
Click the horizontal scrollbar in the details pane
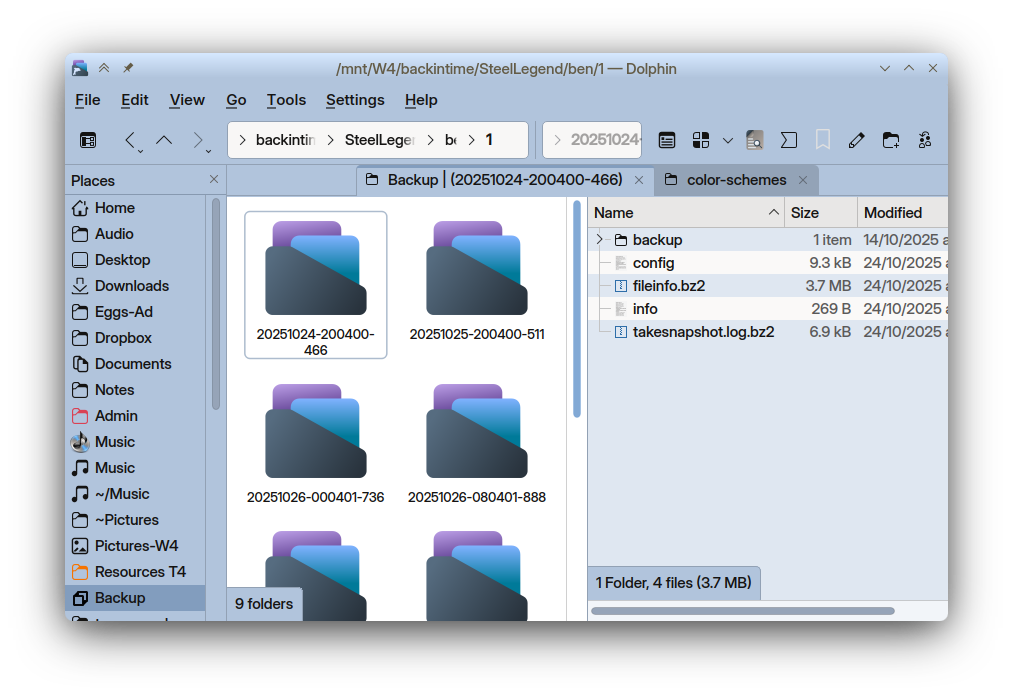tap(742, 610)
